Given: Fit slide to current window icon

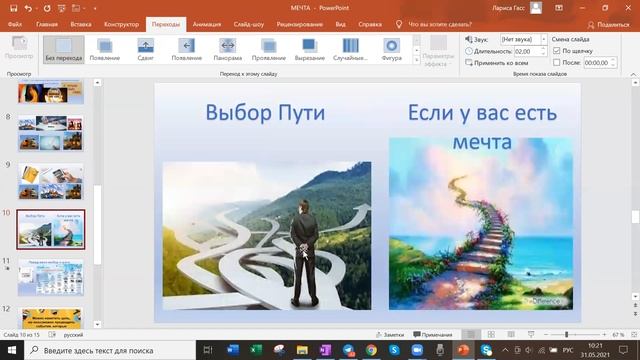Looking at the screenshot, I should pos(633,335).
